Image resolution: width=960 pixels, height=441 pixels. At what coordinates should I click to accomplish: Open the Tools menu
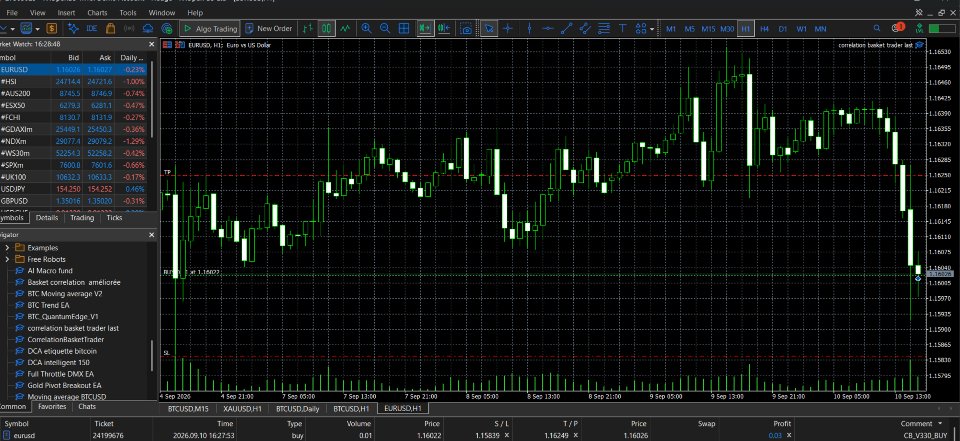point(128,12)
